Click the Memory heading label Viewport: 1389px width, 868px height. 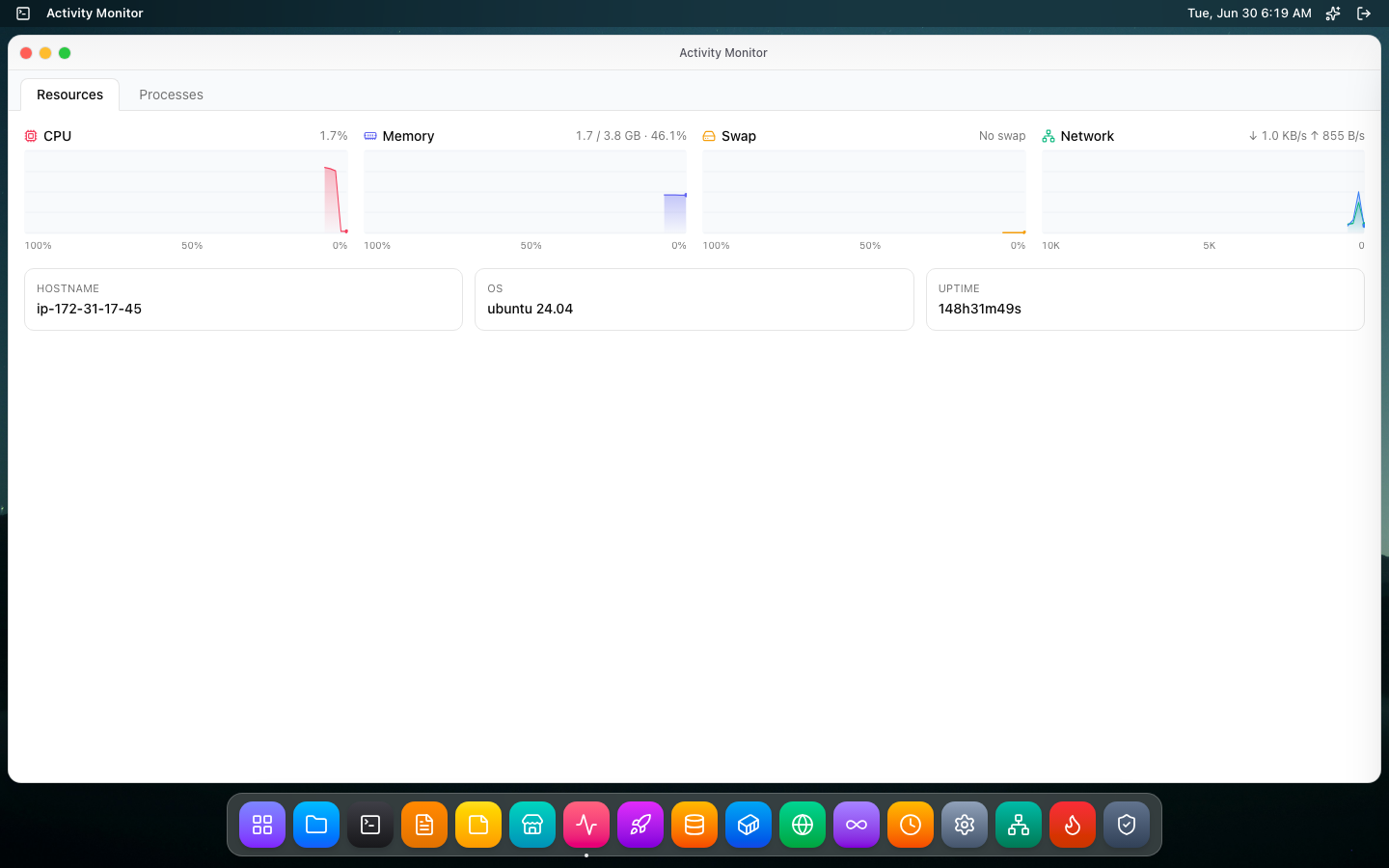pos(408,136)
